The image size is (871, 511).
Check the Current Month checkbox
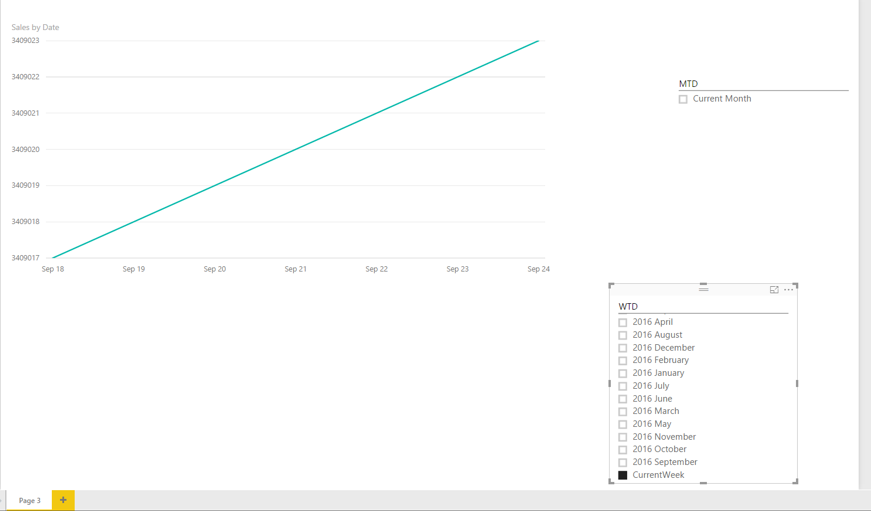(x=683, y=99)
